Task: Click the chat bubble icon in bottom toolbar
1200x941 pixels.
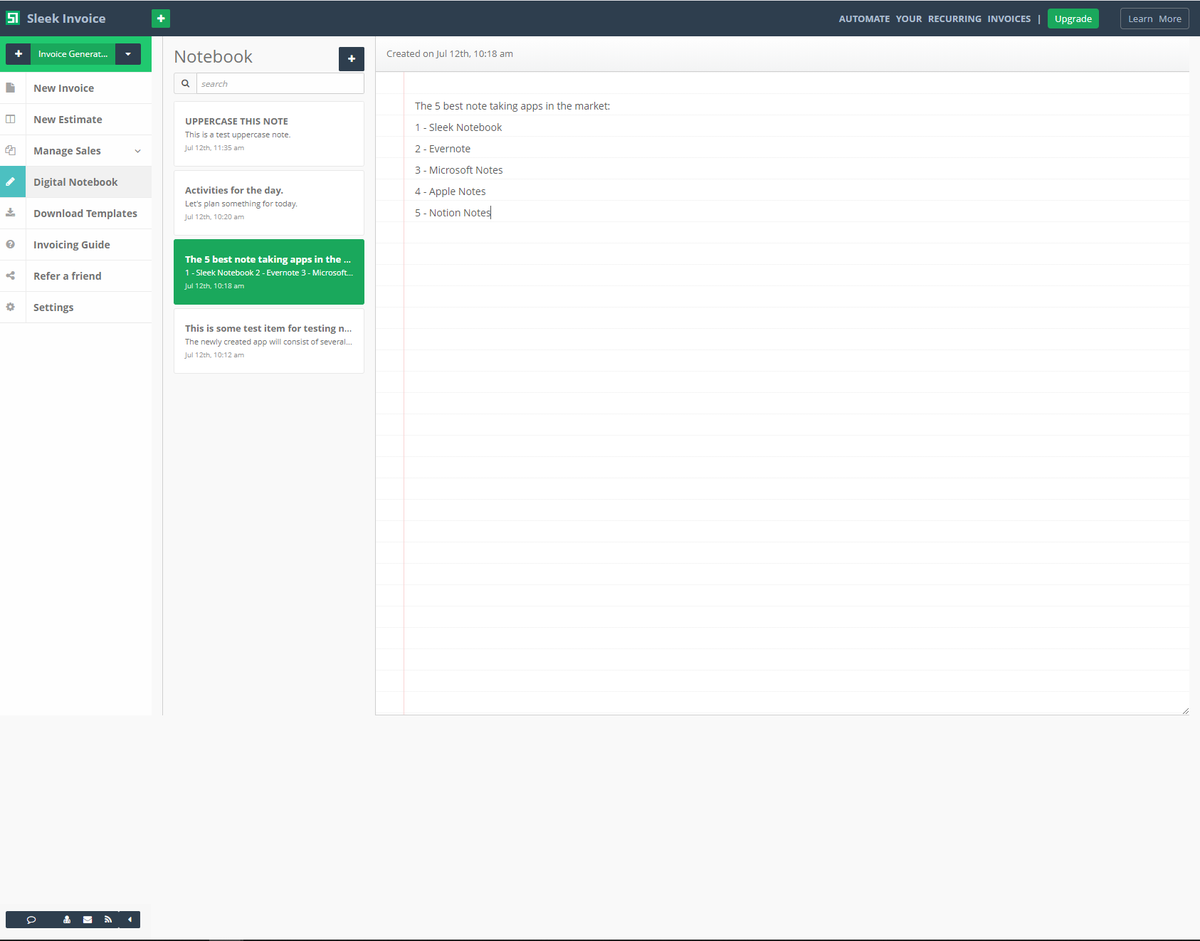Action: 31,919
